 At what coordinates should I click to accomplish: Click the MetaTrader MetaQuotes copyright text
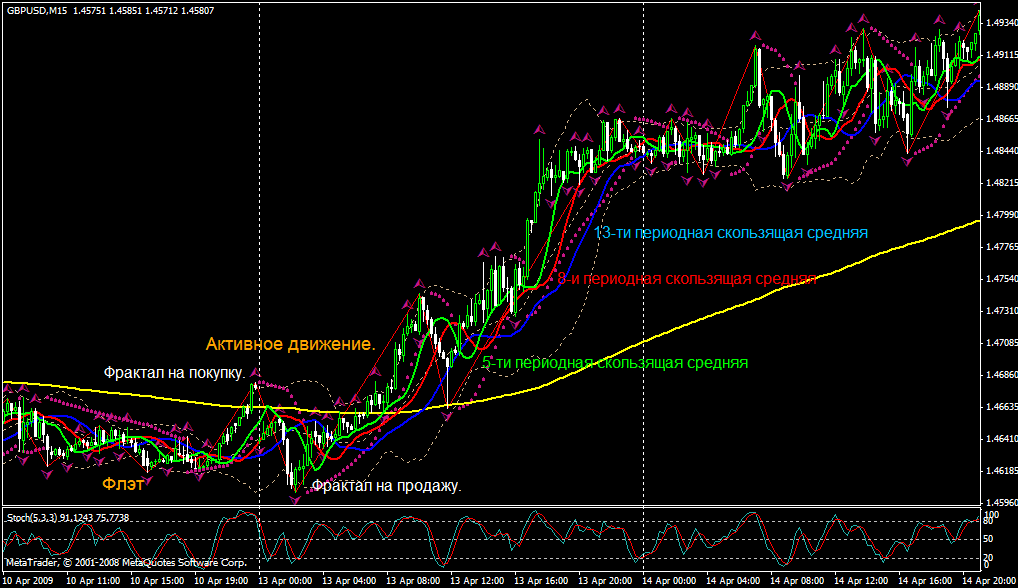tap(126, 563)
